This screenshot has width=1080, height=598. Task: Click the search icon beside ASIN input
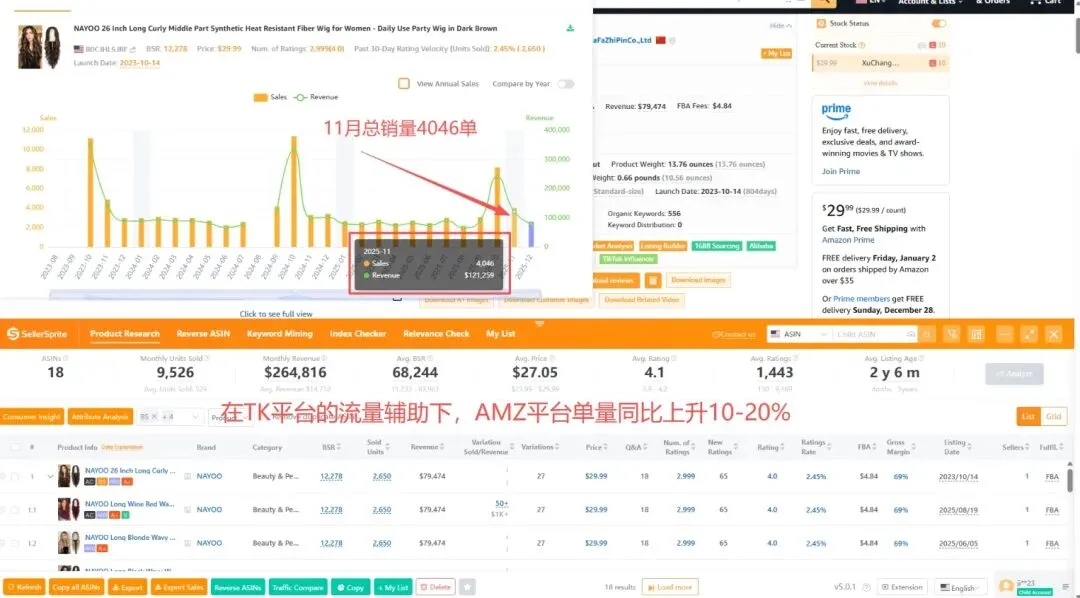(x=926, y=334)
